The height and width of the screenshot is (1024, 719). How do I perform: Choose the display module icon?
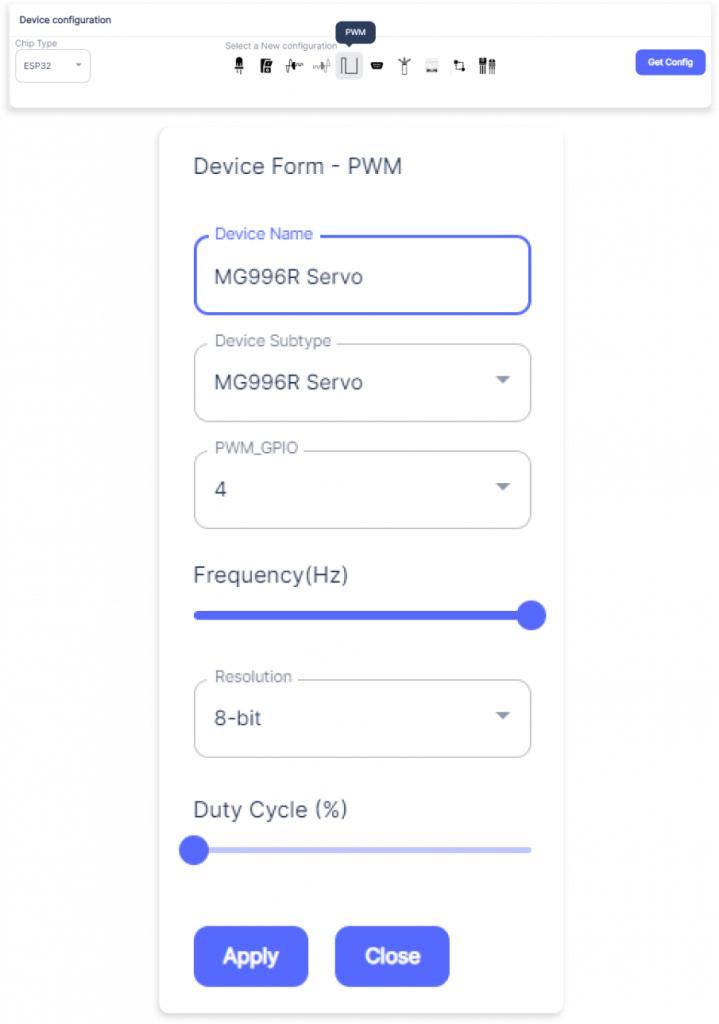pos(432,66)
